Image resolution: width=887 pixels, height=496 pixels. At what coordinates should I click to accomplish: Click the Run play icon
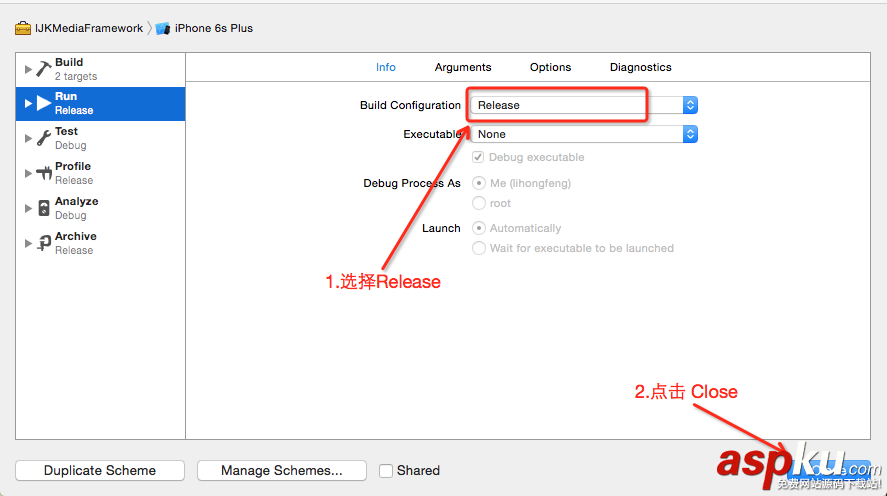[44, 103]
